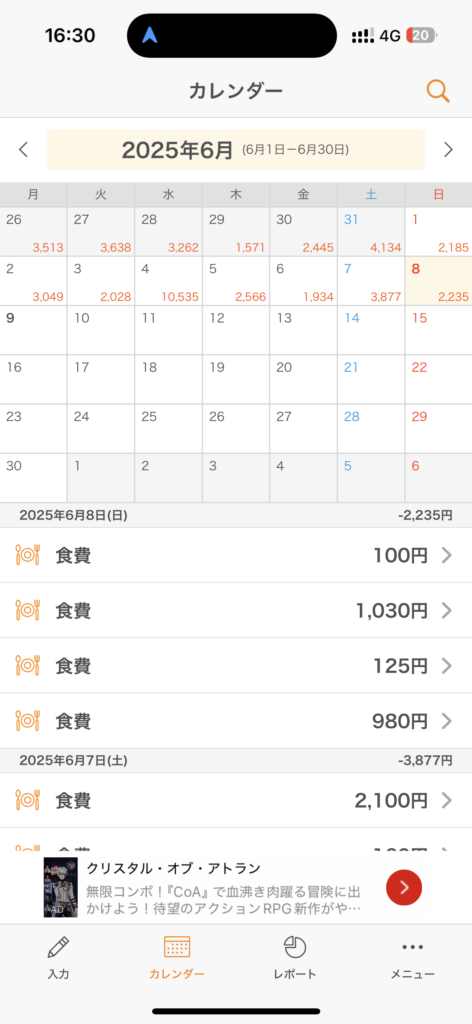
Task: Tap the fork-and-plate icon of the 100円 entry
Action: click(27, 556)
